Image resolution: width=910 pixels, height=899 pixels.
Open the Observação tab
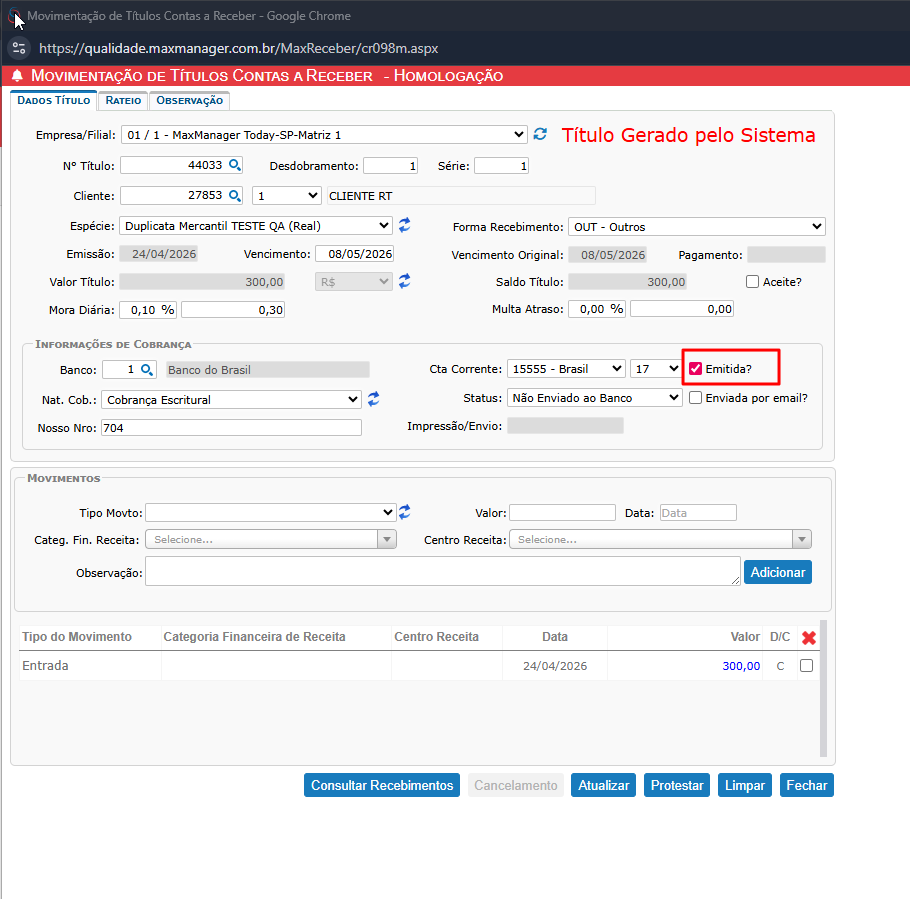coord(189,101)
